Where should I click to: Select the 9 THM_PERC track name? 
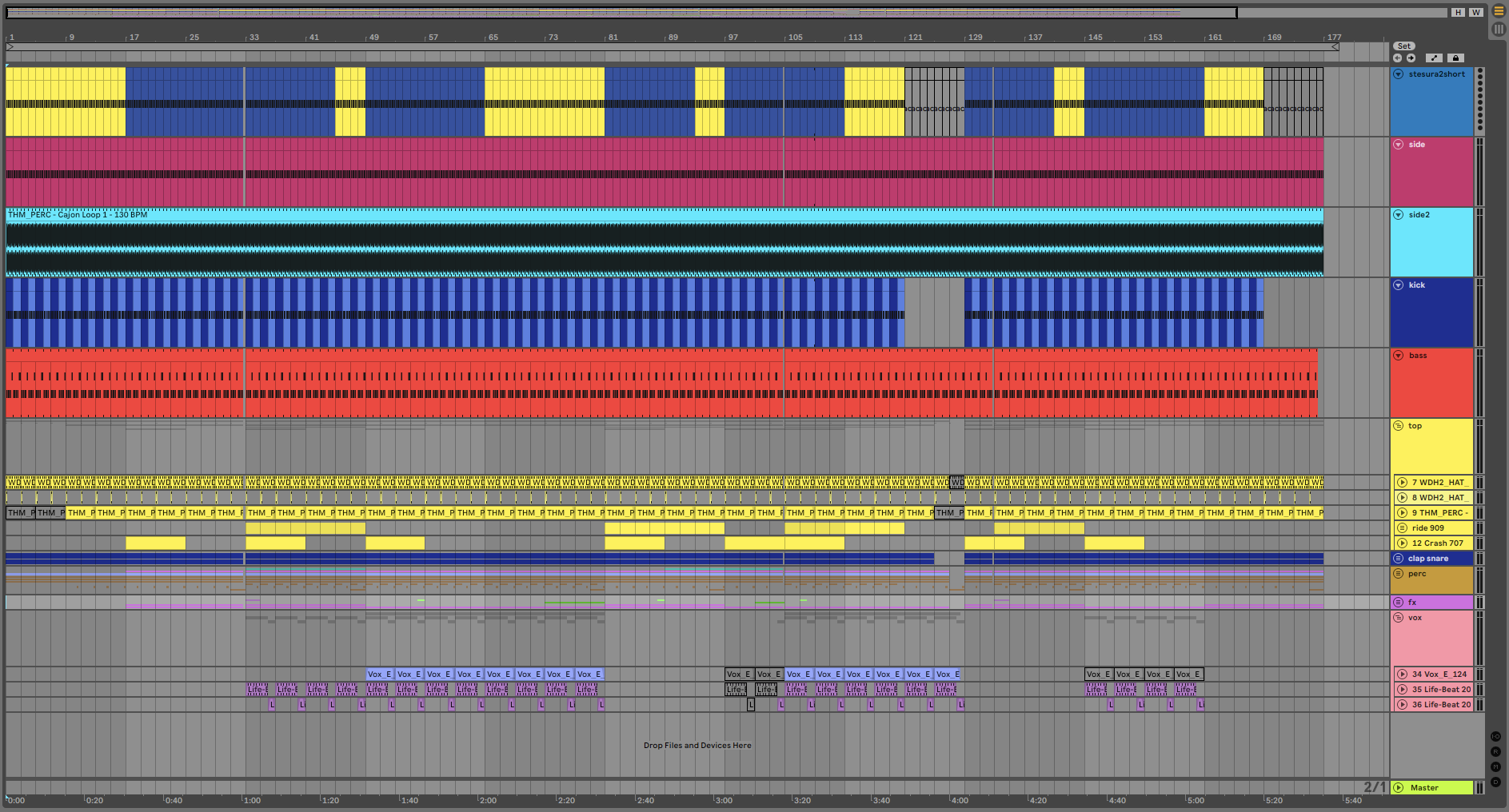pyautogui.click(x=1440, y=513)
